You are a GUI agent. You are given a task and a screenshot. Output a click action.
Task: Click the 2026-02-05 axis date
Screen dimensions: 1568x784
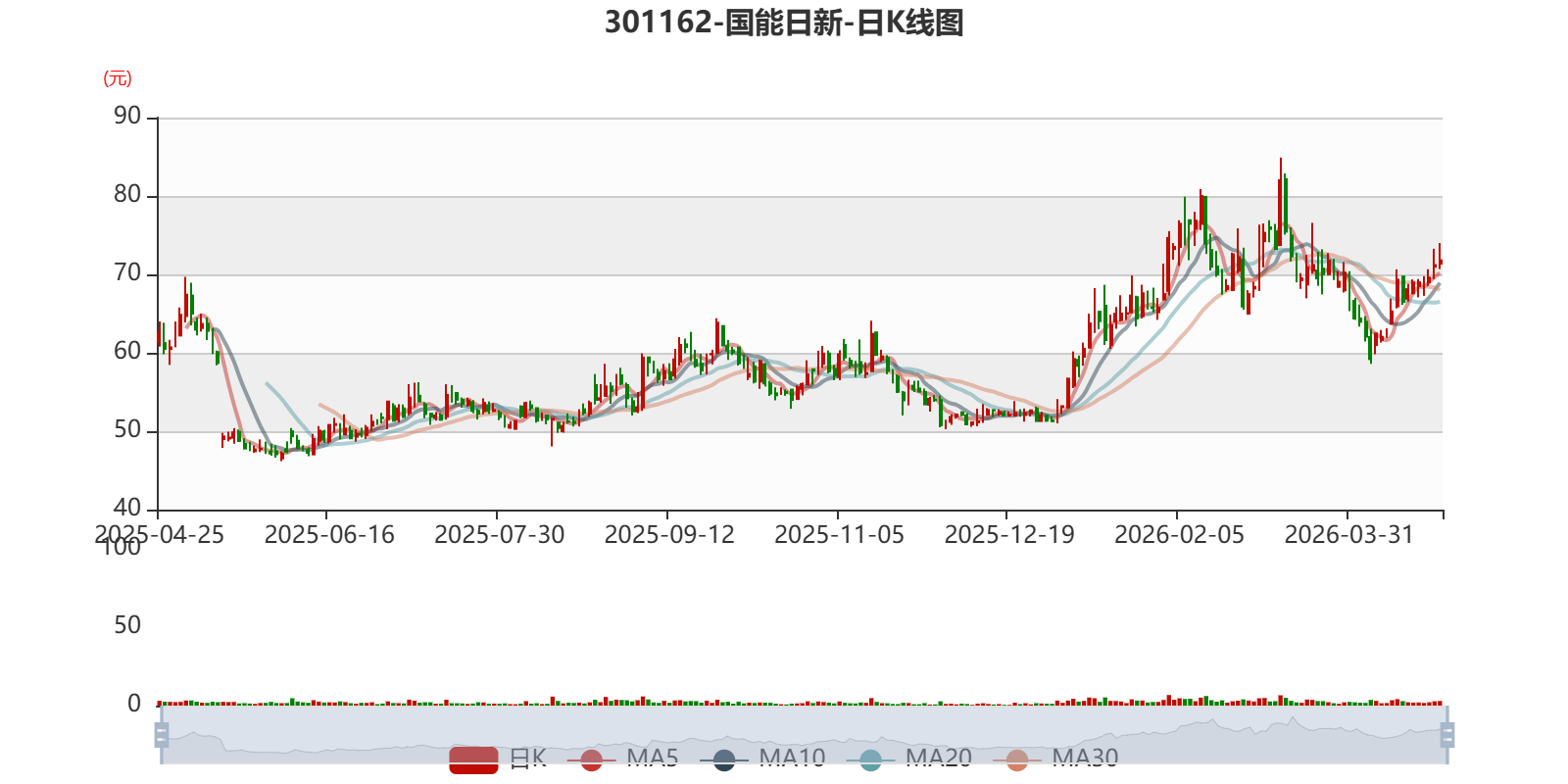coord(1179,534)
